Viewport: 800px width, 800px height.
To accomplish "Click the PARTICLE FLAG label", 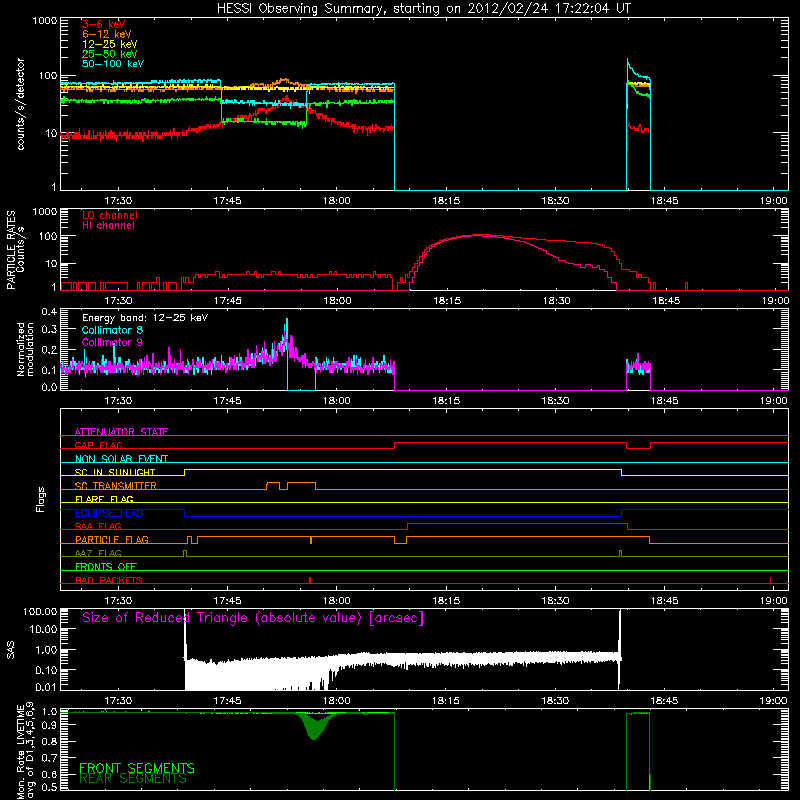I will click(x=112, y=540).
